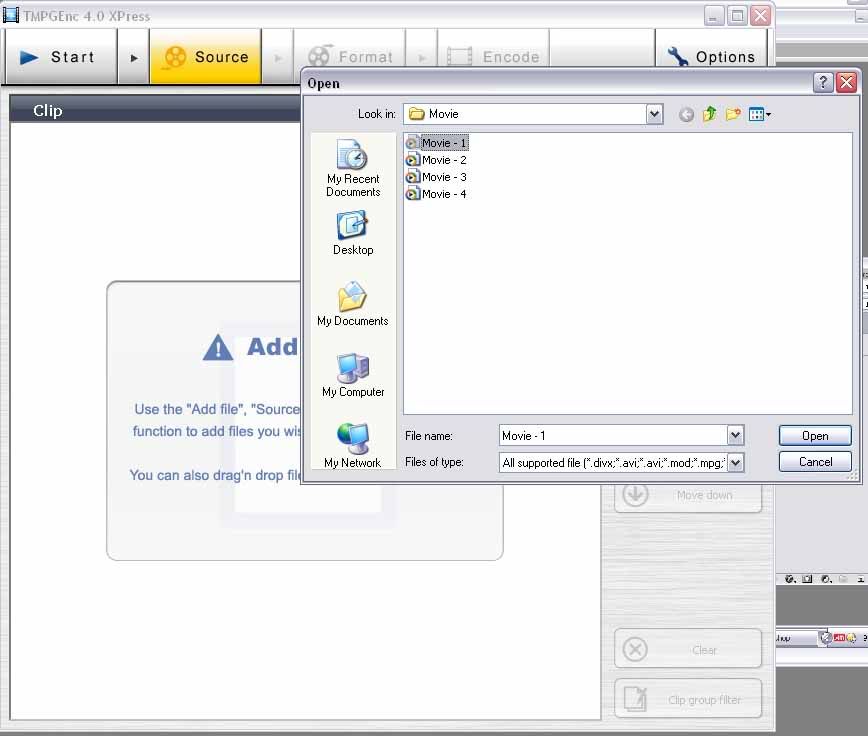This screenshot has width=868, height=736.
Task: Select the file named Movie - 1
Action: pos(437,143)
